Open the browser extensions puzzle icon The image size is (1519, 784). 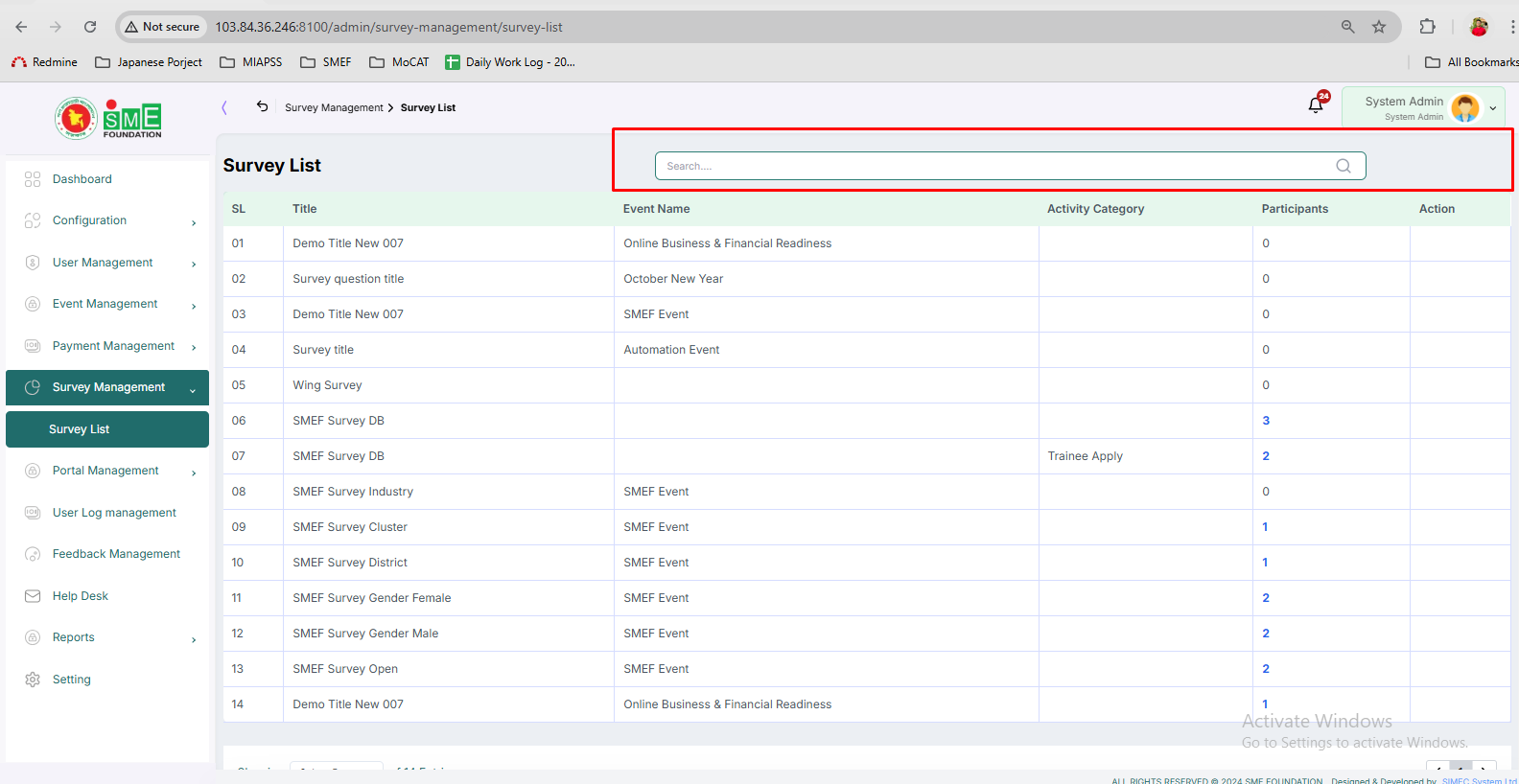pos(1428,27)
